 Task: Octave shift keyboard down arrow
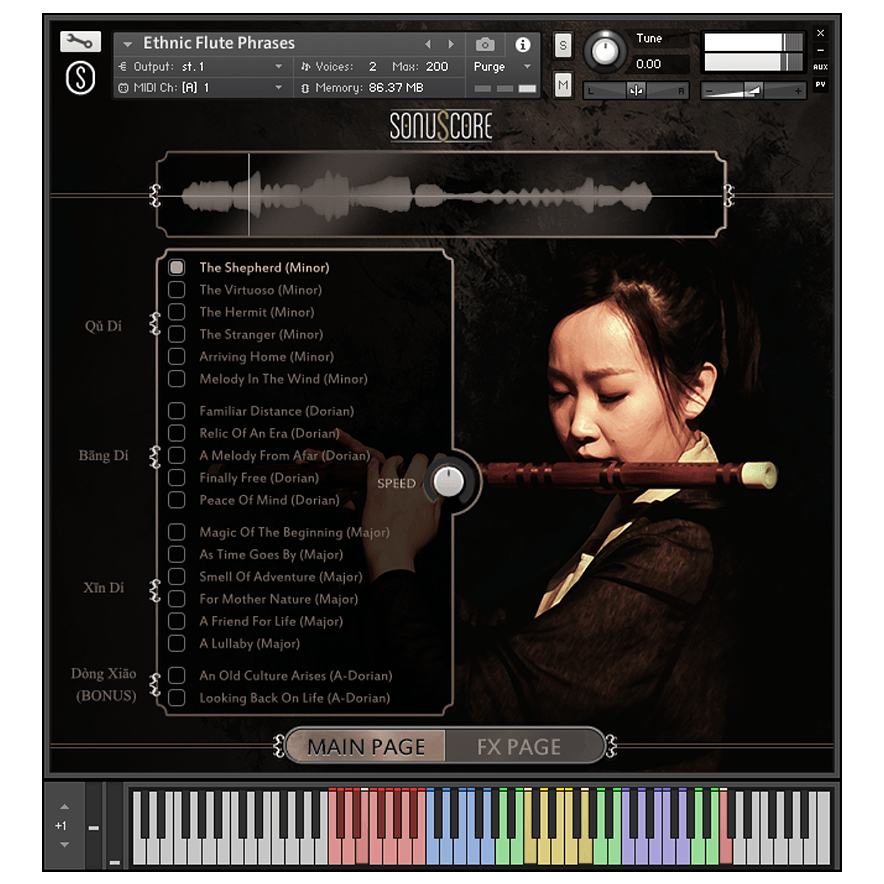click(64, 845)
